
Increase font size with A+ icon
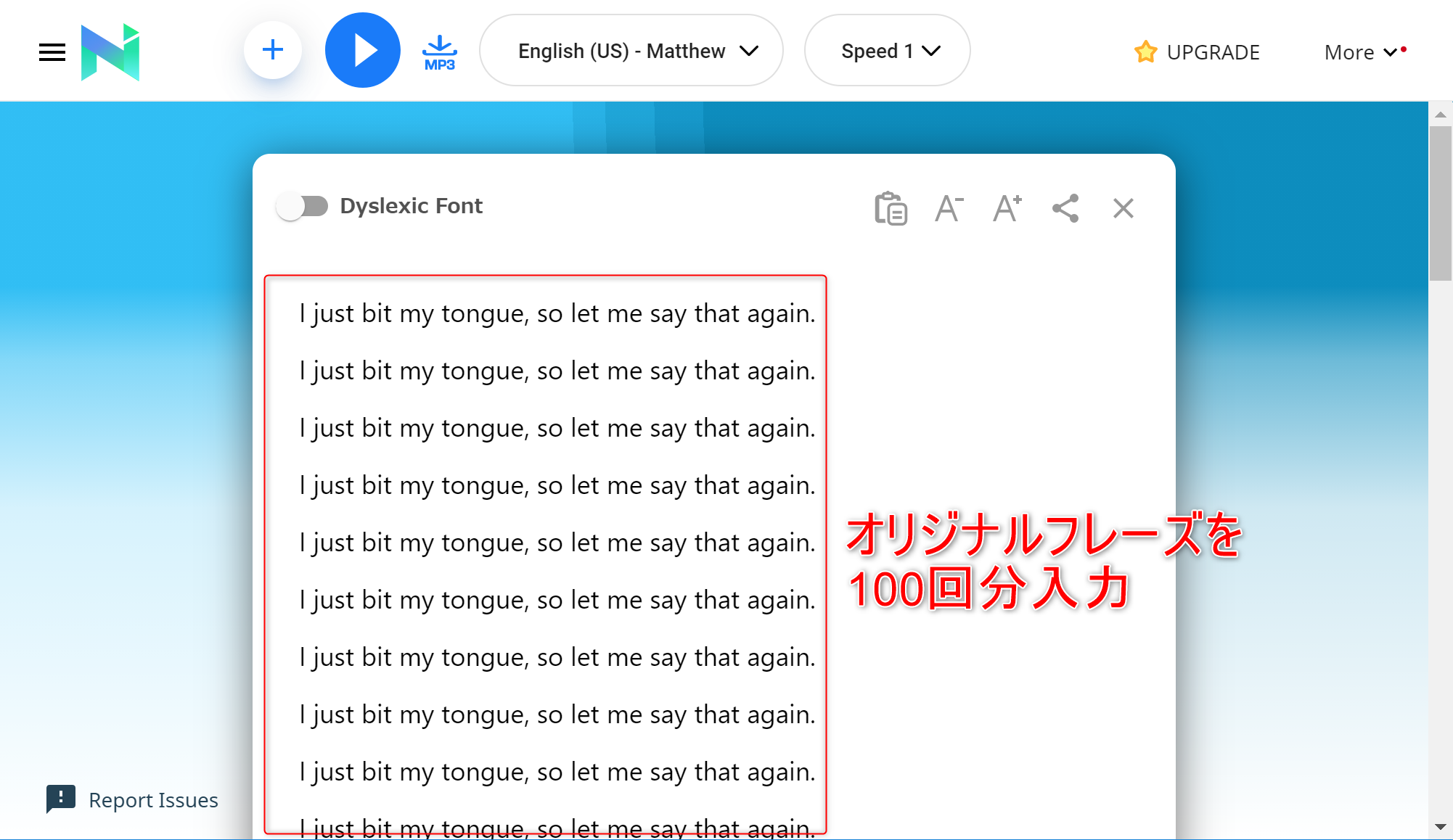tap(1007, 209)
